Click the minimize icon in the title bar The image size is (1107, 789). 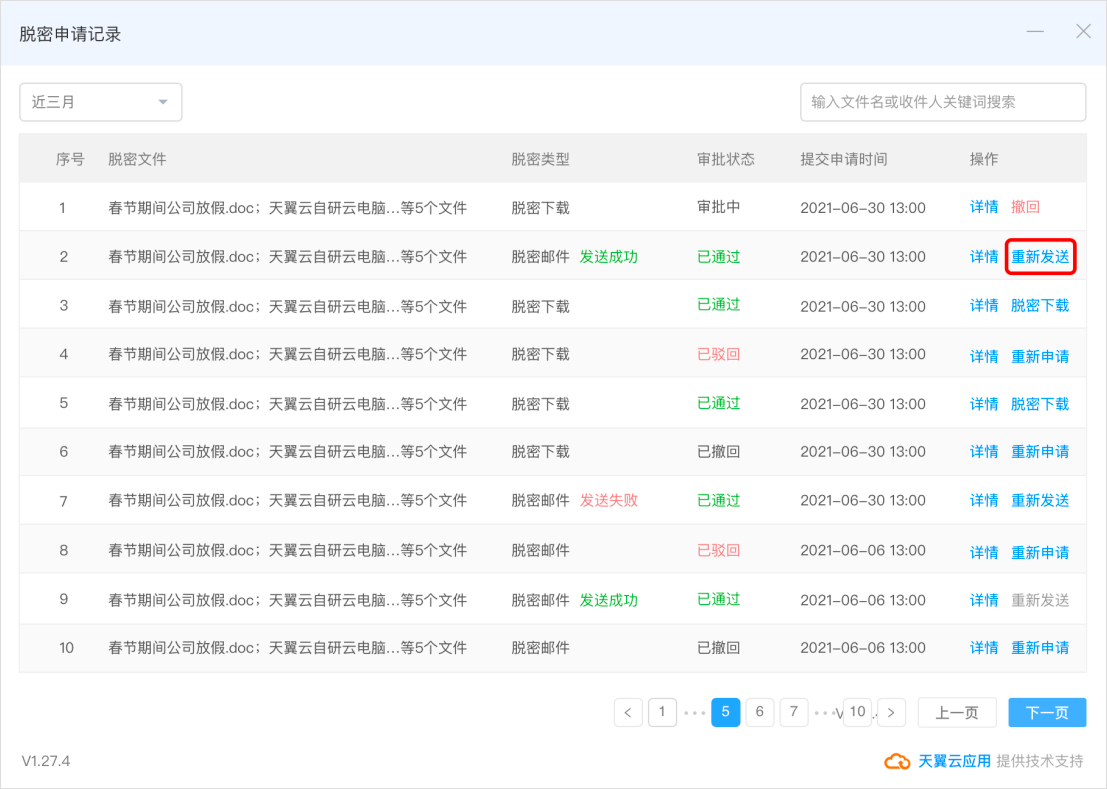point(1035,31)
